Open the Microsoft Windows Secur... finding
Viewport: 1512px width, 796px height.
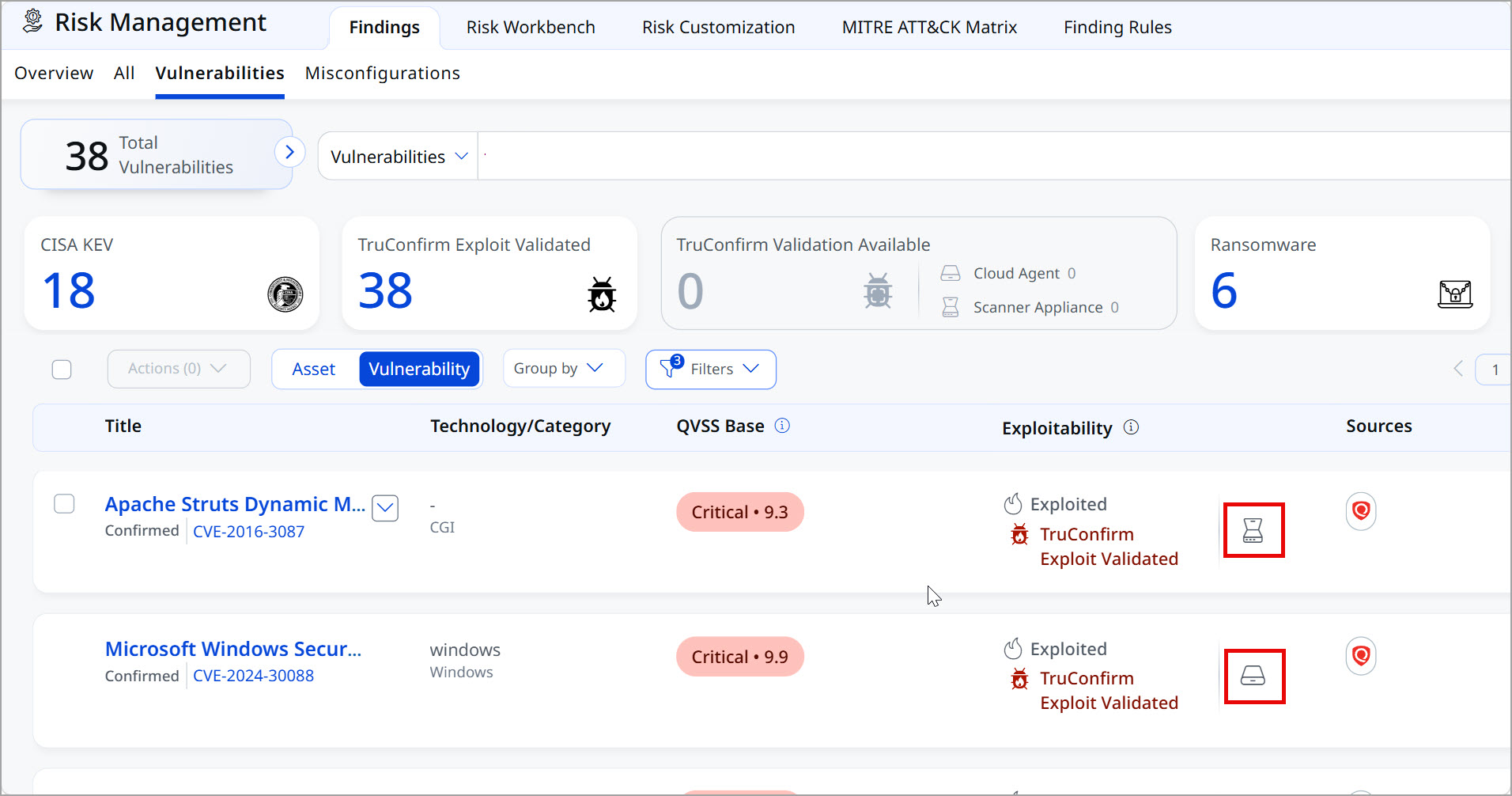233,649
